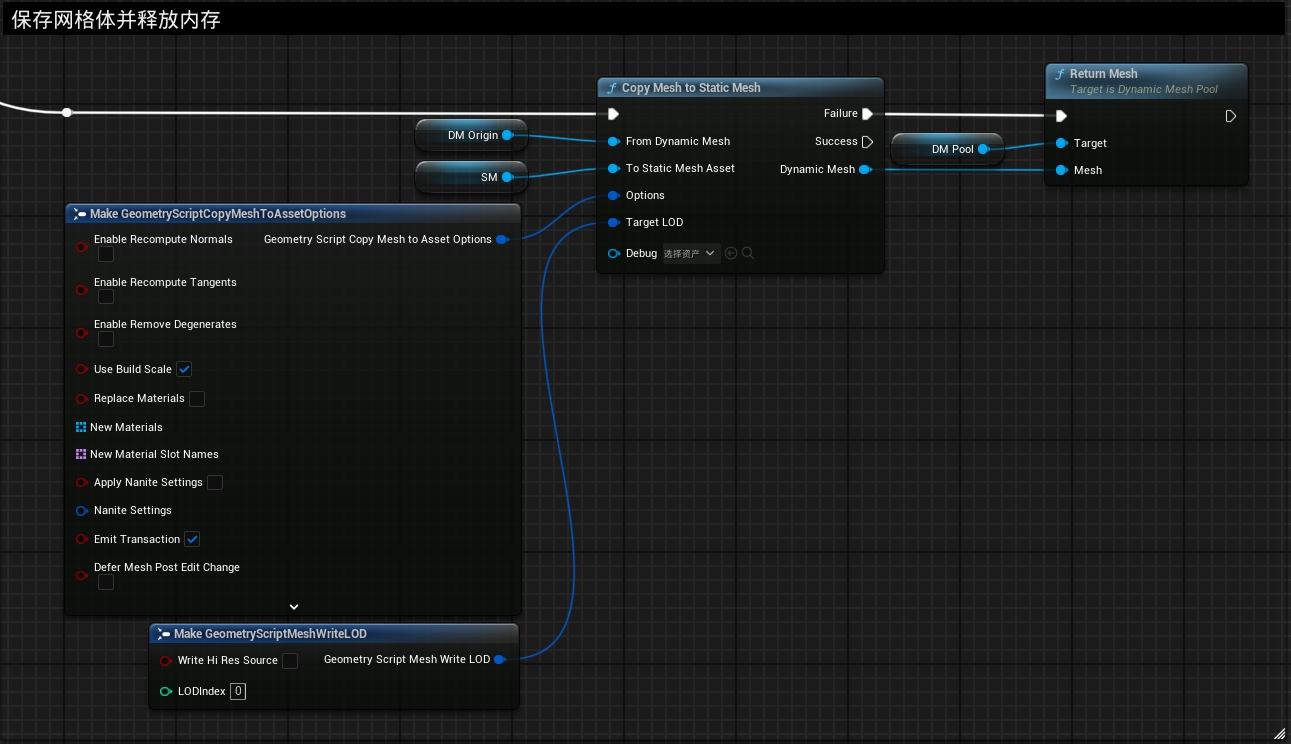
Task: Open the Debug asset selection dropdown
Action: click(x=691, y=254)
